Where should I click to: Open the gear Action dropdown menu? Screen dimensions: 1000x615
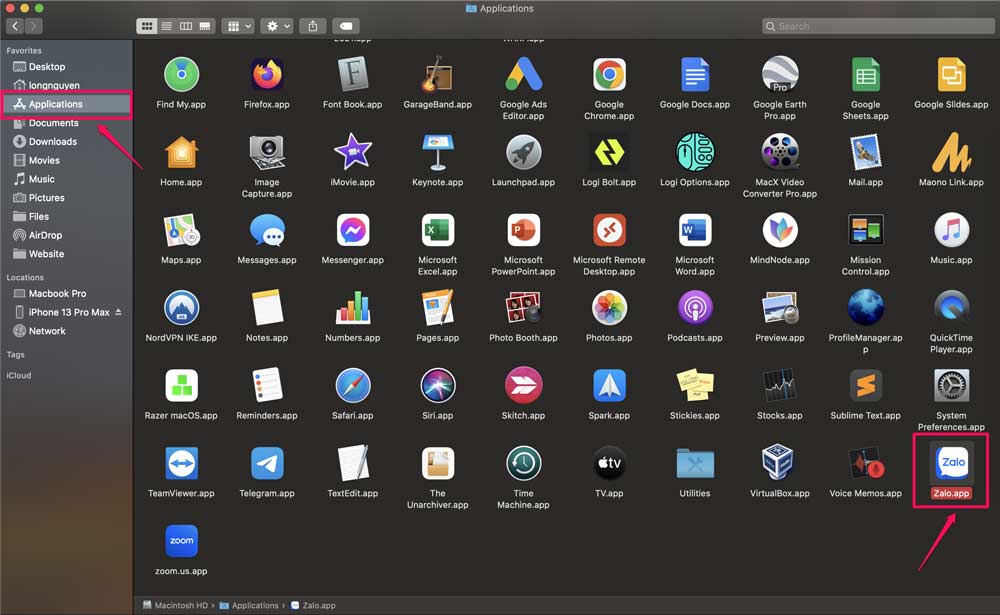[277, 26]
